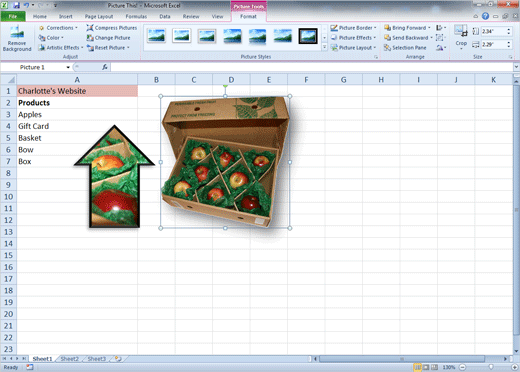Select the Change Picture tool
This screenshot has width=520, height=372.
pyautogui.click(x=108, y=38)
